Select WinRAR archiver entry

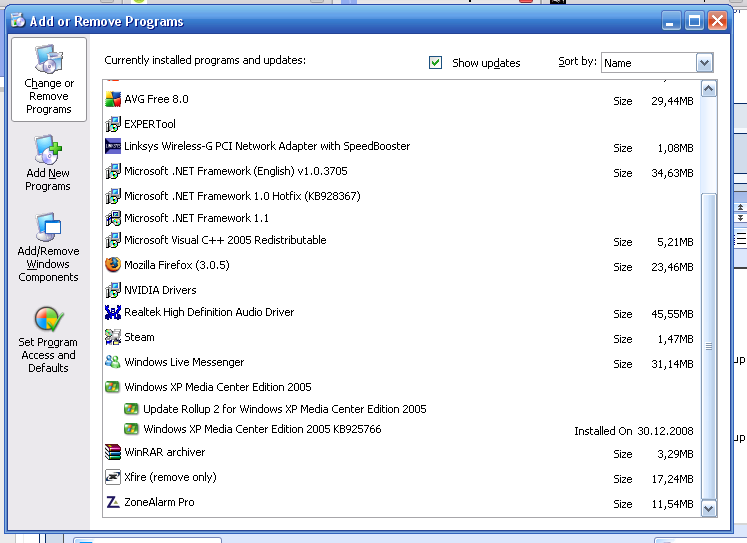(401, 452)
